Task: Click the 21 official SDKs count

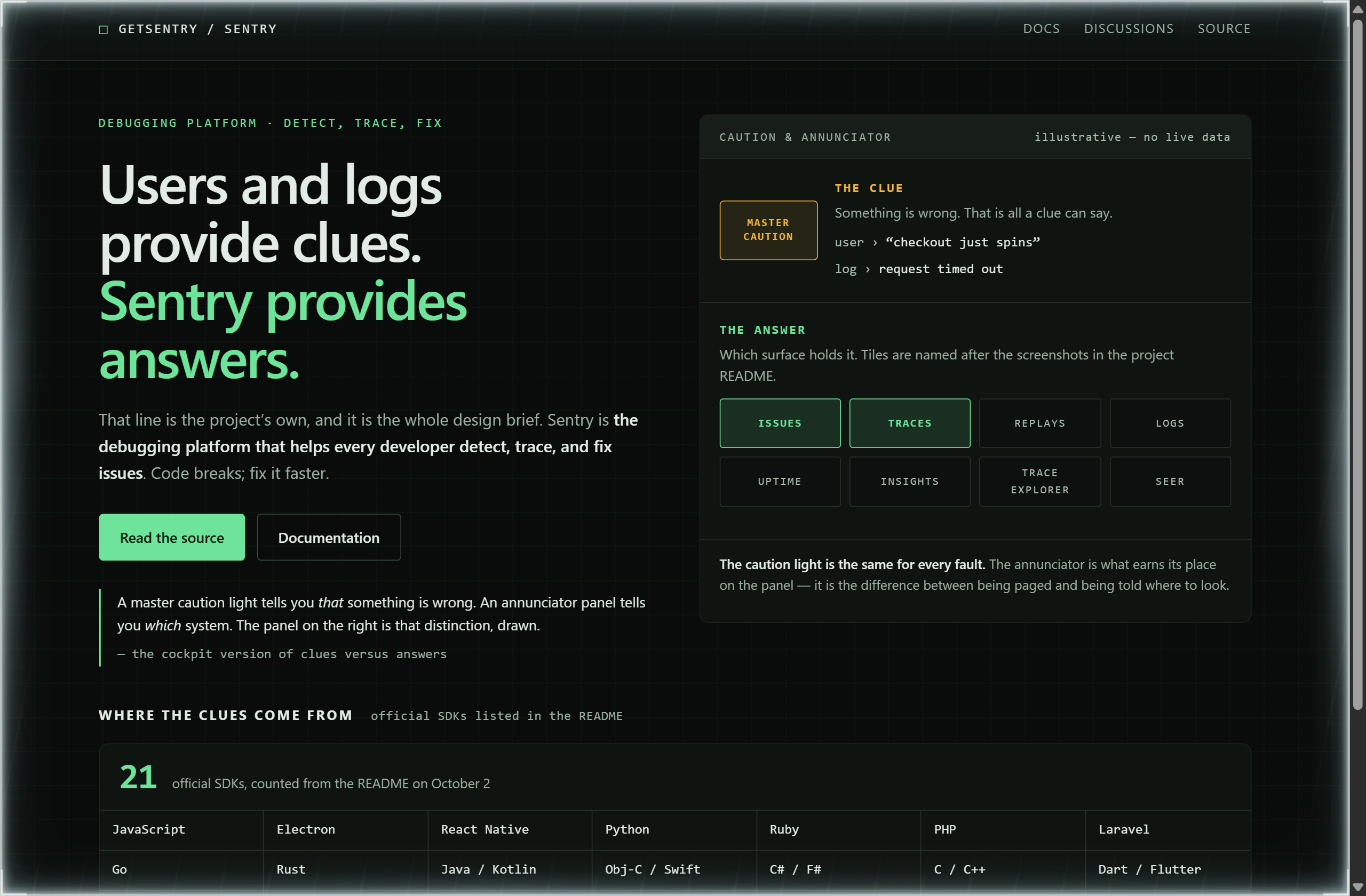Action: click(x=138, y=778)
